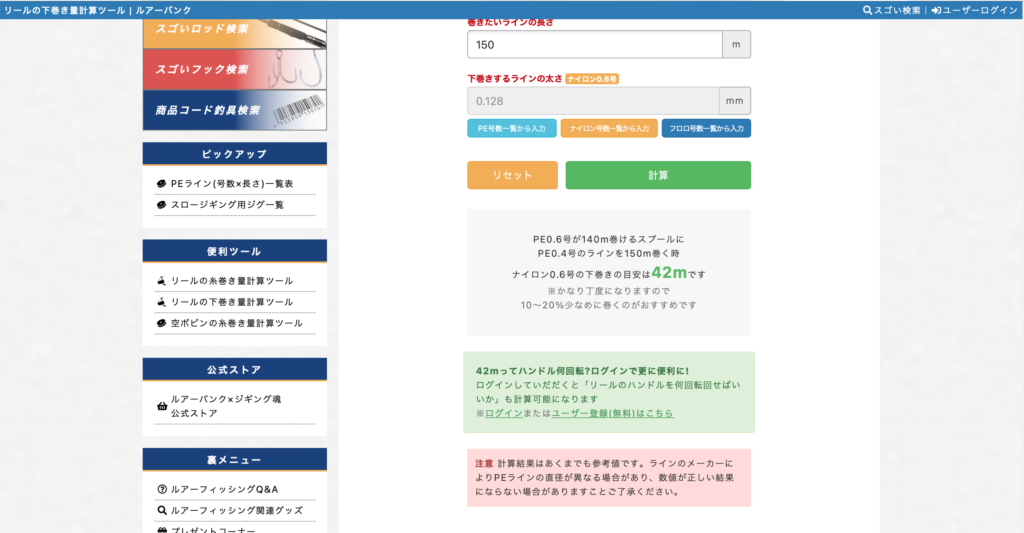Click the icon beside 空ボビンの糸巻き量計算ツール

(x=161, y=323)
